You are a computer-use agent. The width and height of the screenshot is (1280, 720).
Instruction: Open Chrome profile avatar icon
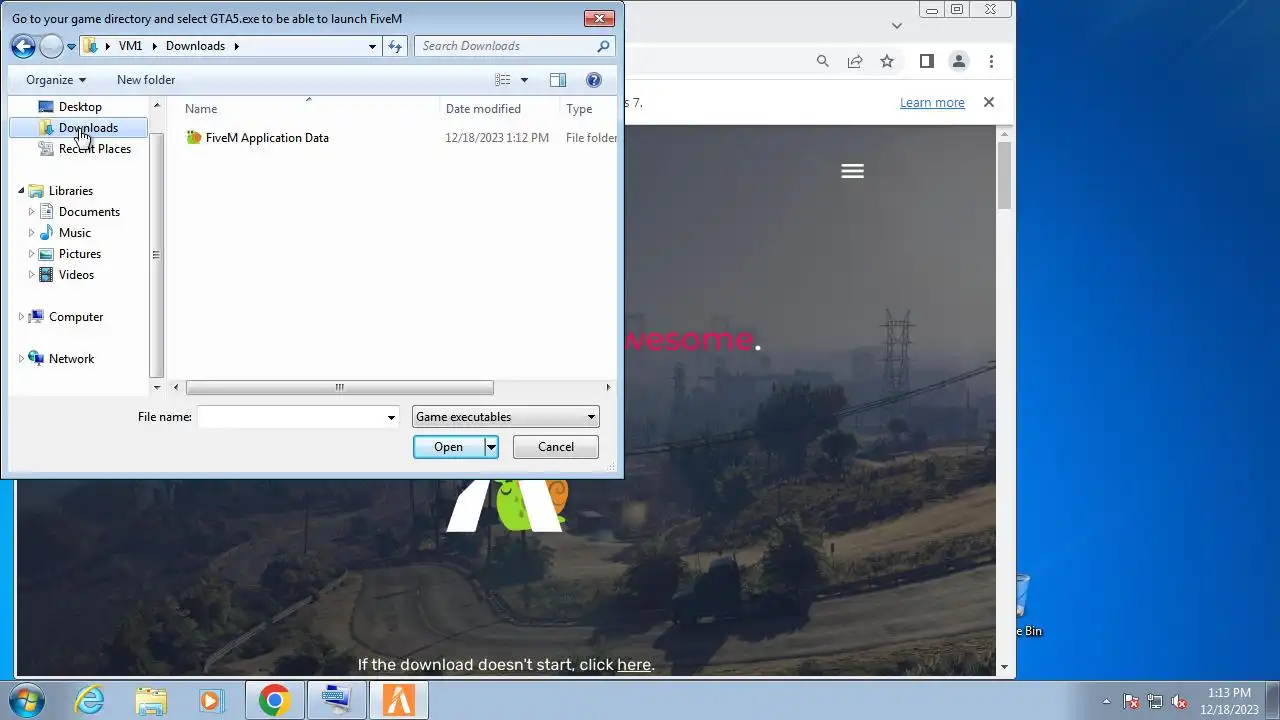pos(958,62)
